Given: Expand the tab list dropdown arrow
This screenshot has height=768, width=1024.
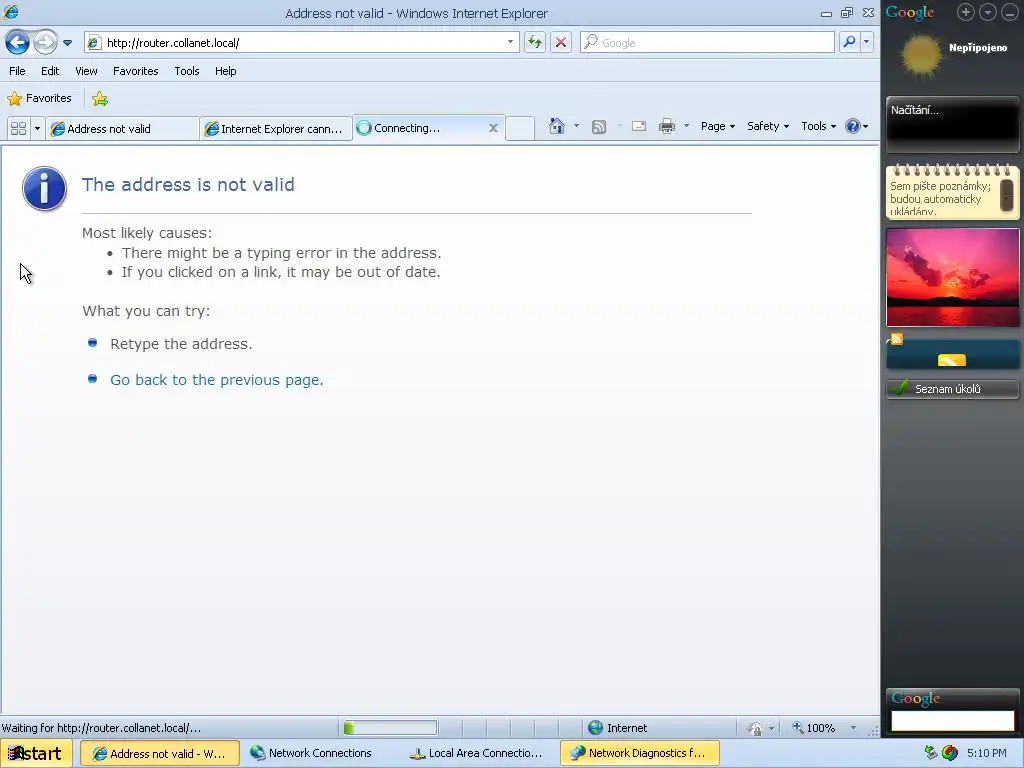Looking at the screenshot, I should pos(37,128).
